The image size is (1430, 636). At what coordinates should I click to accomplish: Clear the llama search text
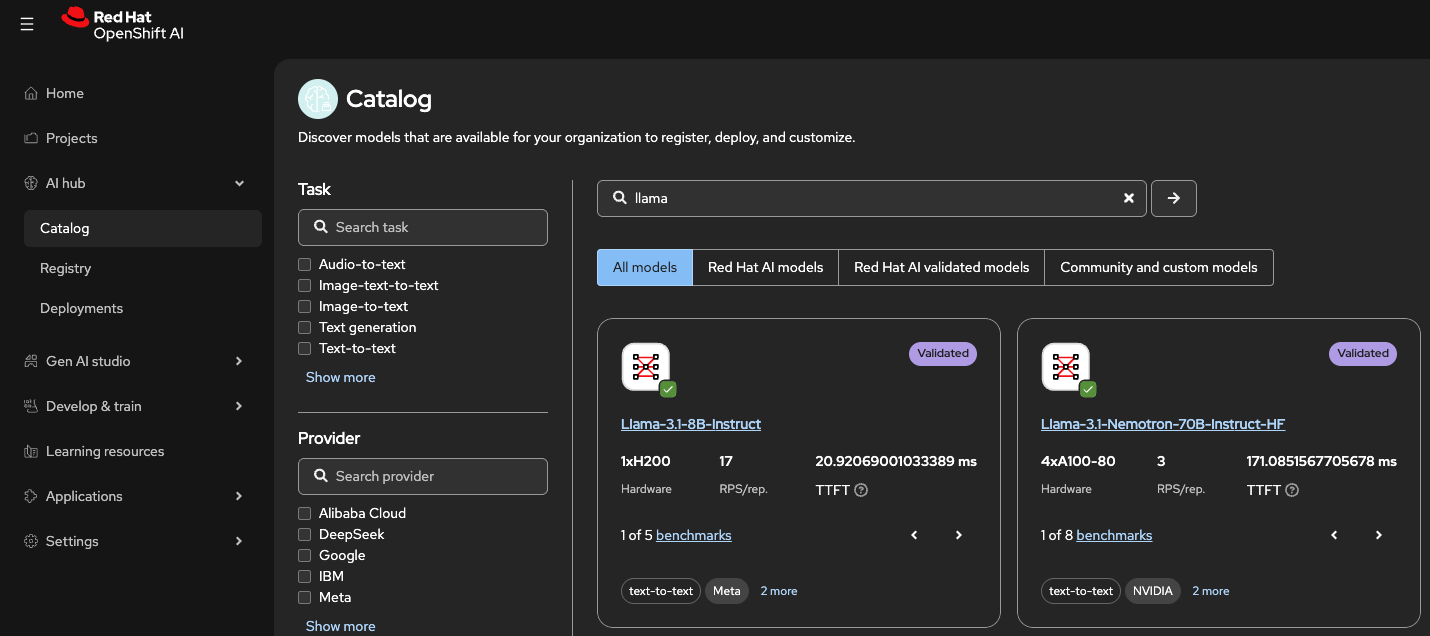tap(1129, 198)
